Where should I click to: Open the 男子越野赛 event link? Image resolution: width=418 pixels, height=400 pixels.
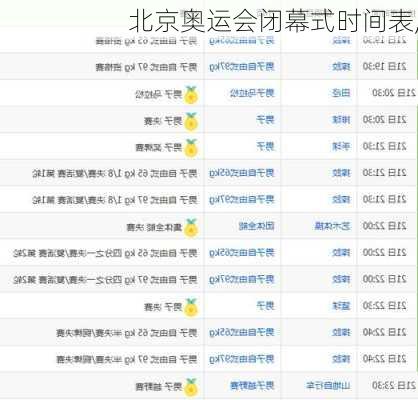coord(252,386)
